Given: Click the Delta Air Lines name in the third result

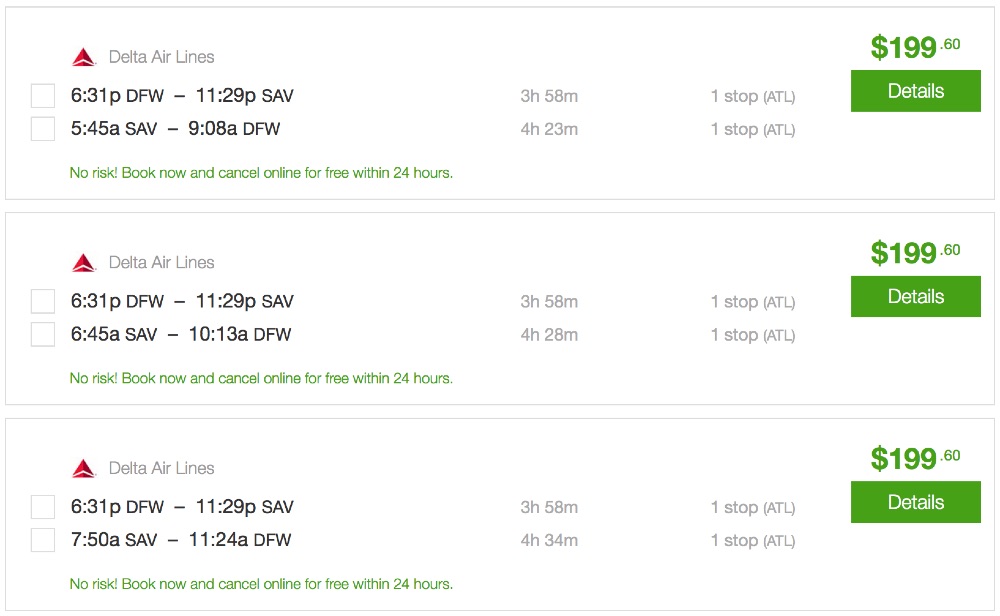Looking at the screenshot, I should tap(161, 468).
